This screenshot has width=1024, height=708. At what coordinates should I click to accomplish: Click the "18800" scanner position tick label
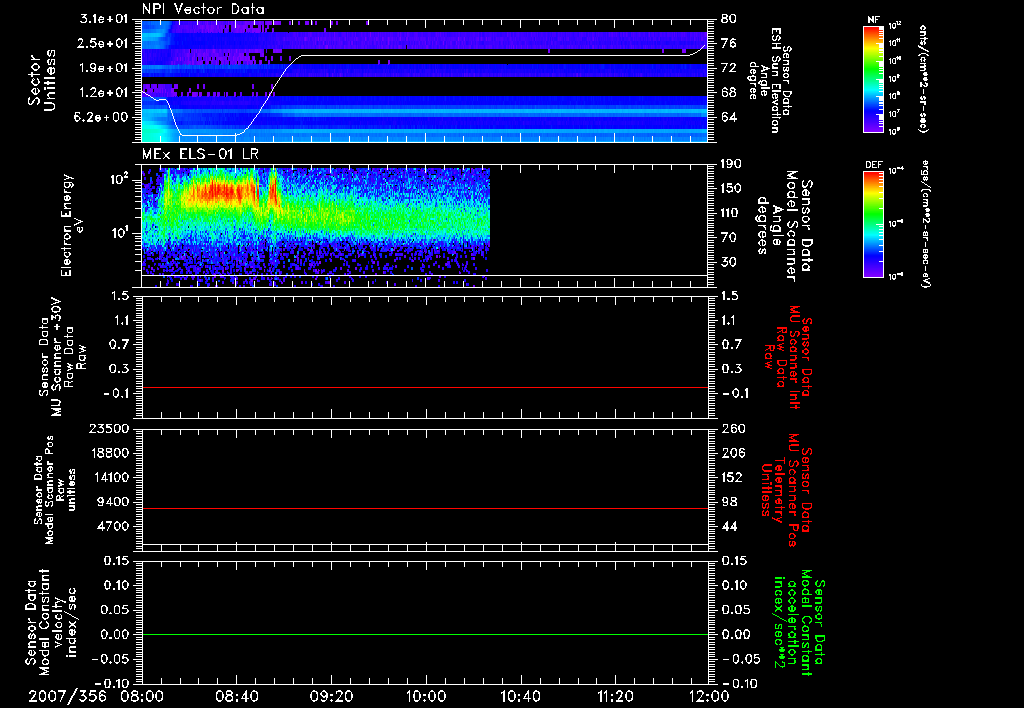(110, 453)
